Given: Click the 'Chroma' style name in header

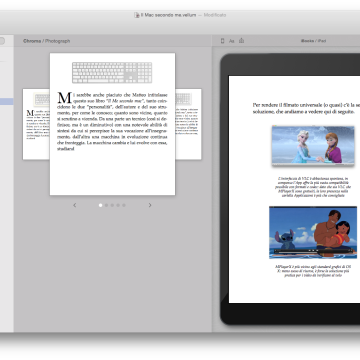Looking at the screenshot, I should click(32, 41).
